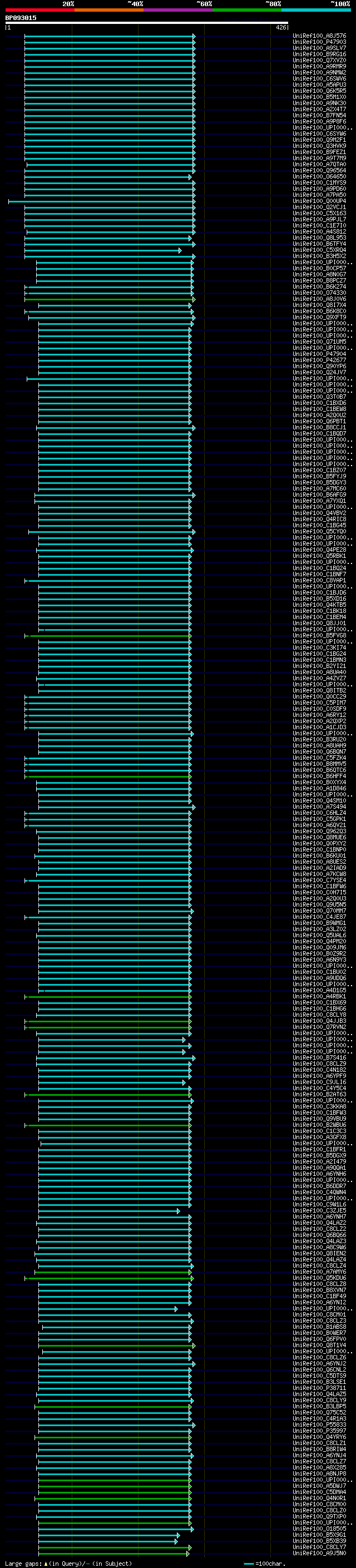The width and height of the screenshot is (356, 1568).
Task: Click the green ~80% identity legend segment
Action: click(x=247, y=10)
